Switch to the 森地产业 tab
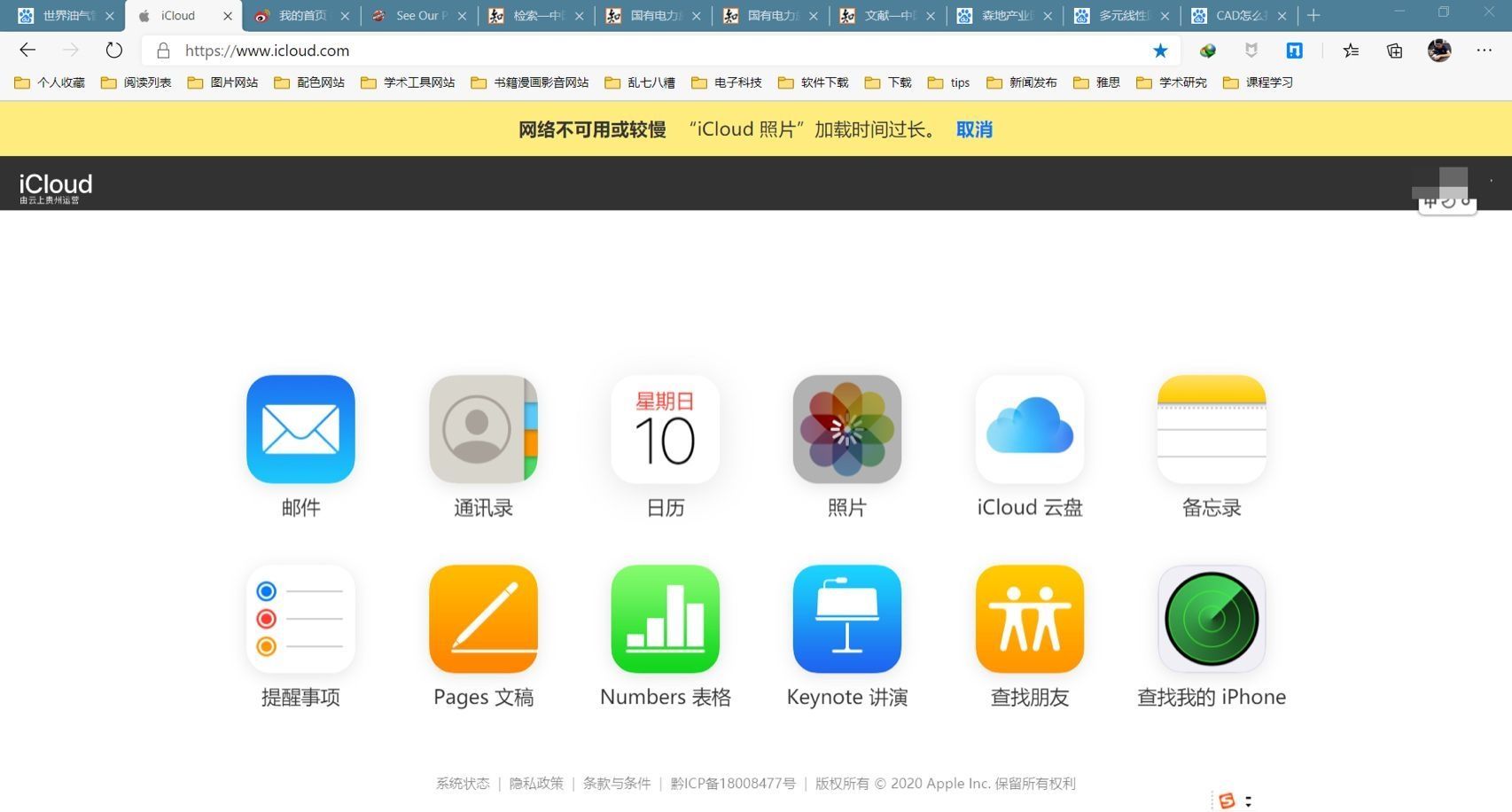This screenshot has width=1512, height=812. click(1004, 16)
